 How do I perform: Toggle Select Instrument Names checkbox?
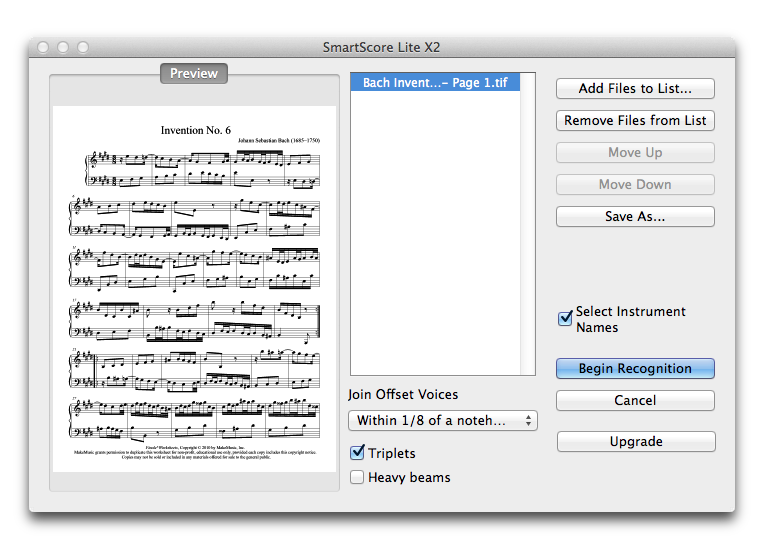point(565,319)
